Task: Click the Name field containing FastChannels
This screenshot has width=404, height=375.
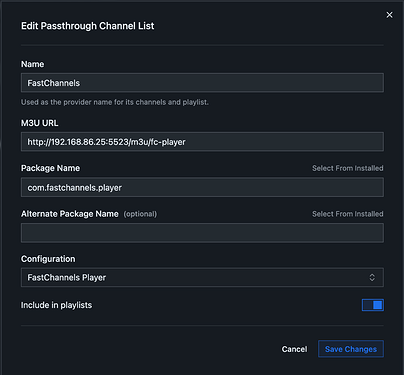Action: click(x=202, y=83)
